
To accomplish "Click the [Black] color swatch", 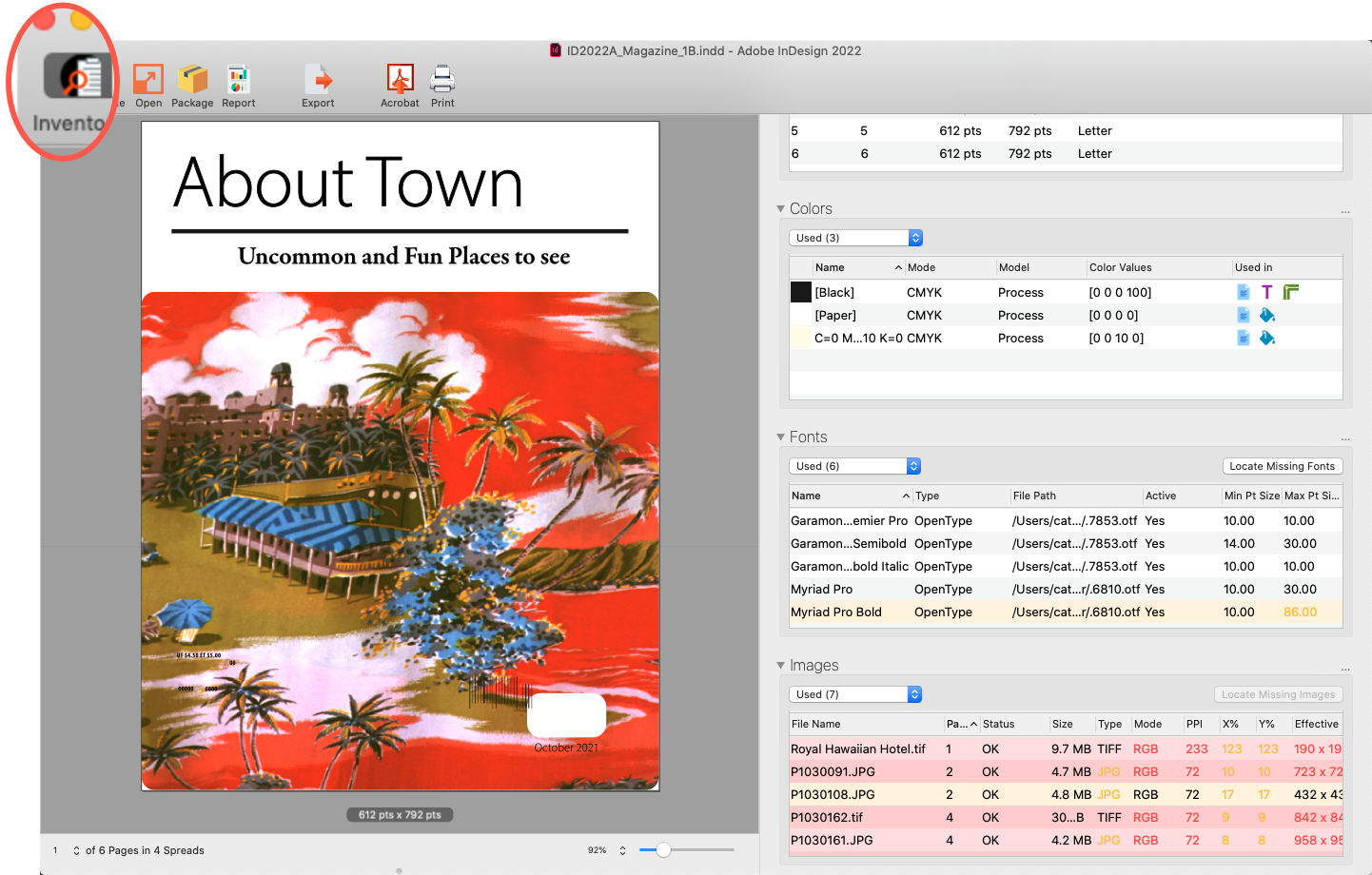I will [801, 292].
